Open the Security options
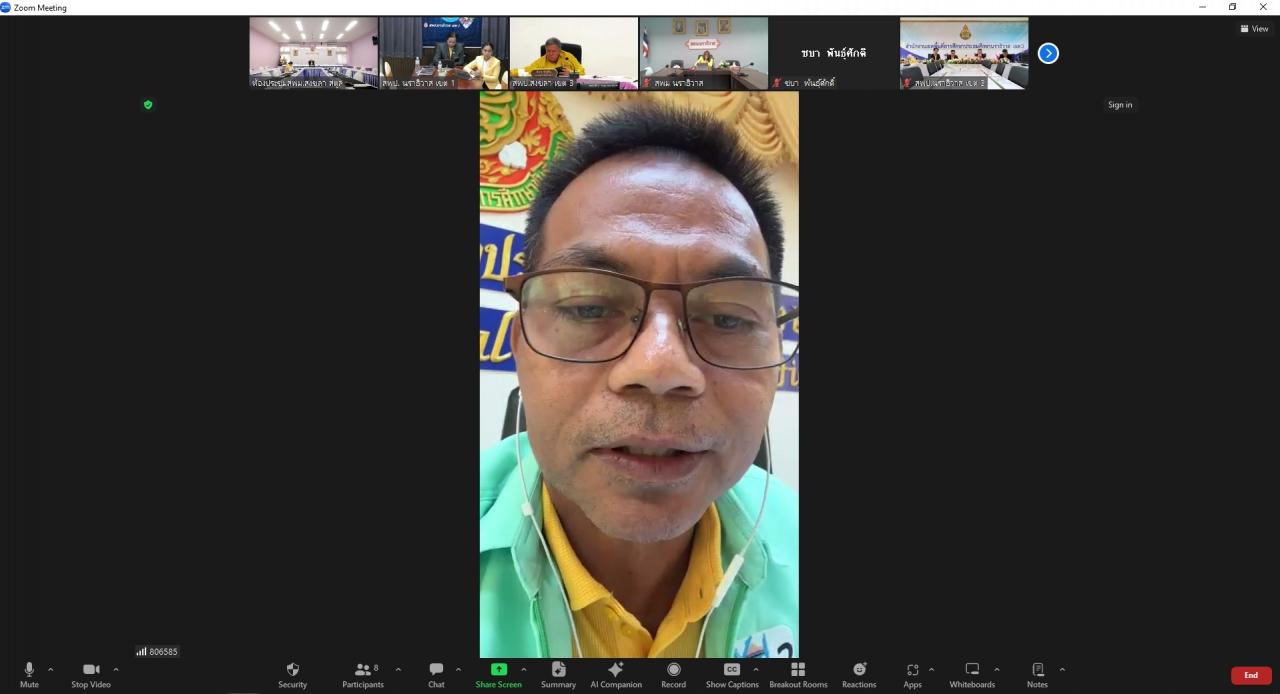 click(292, 675)
